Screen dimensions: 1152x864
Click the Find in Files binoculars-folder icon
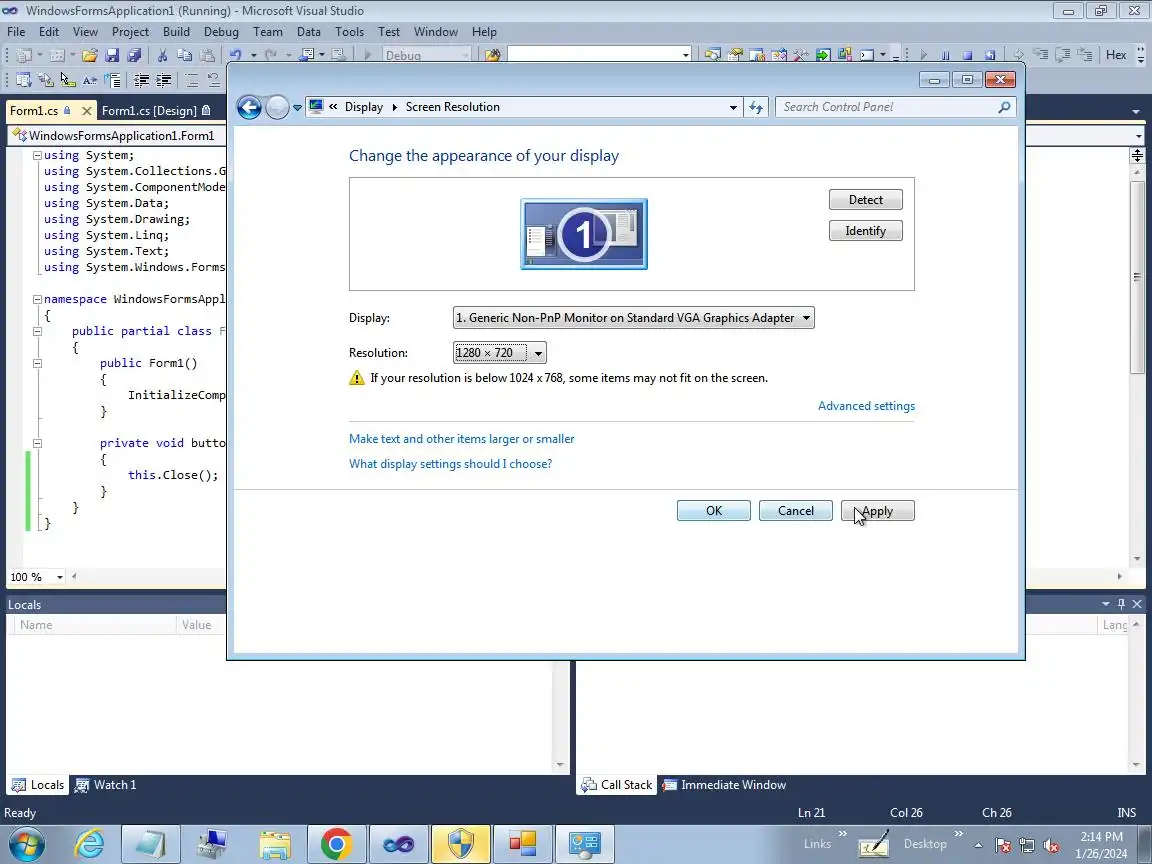(x=492, y=55)
